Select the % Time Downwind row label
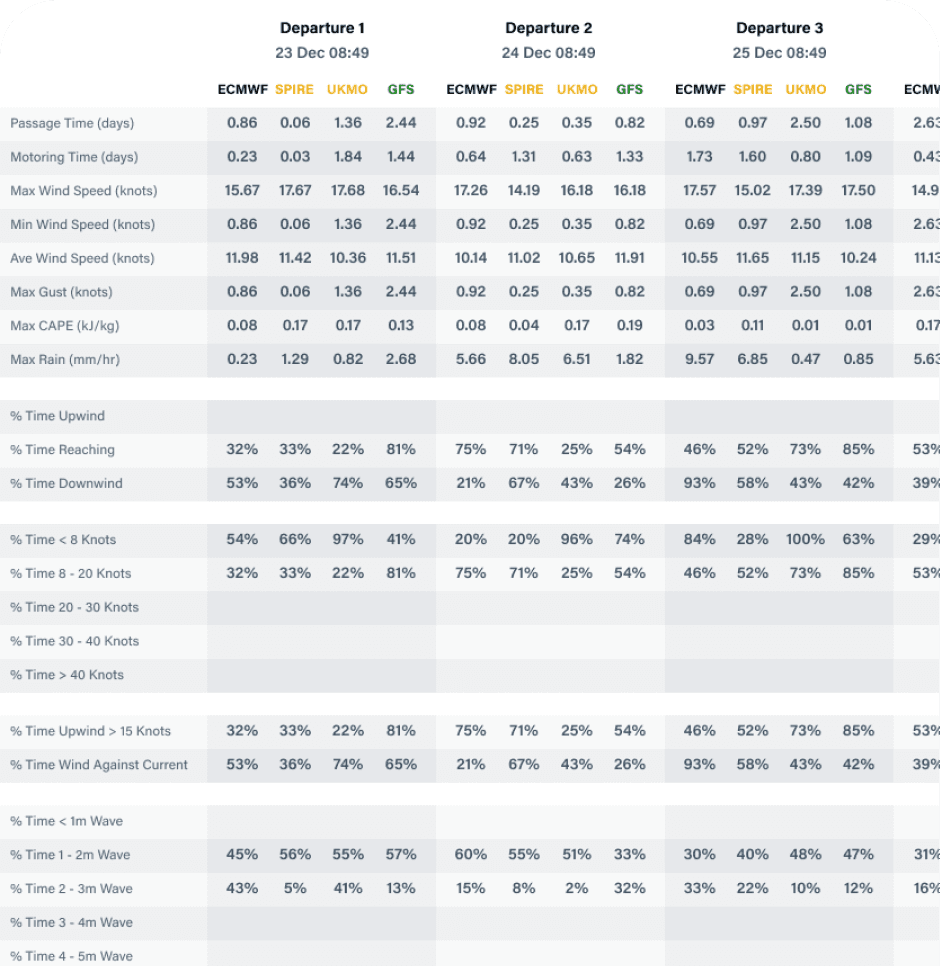Viewport: 940px width, 966px height. (x=66, y=484)
